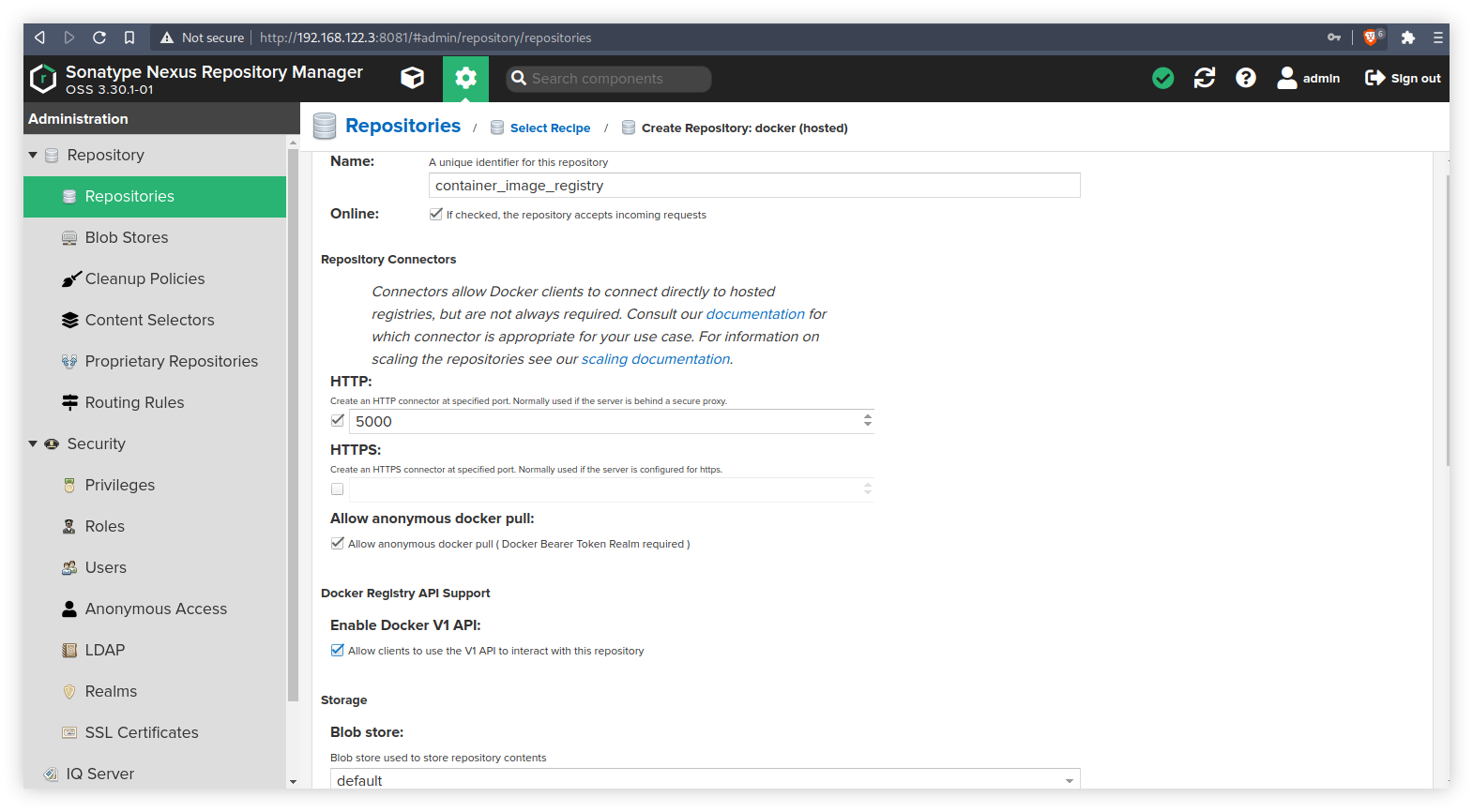Screen dimensions: 1473x812
Task: Click the Refresh icon in header
Action: tap(1204, 78)
